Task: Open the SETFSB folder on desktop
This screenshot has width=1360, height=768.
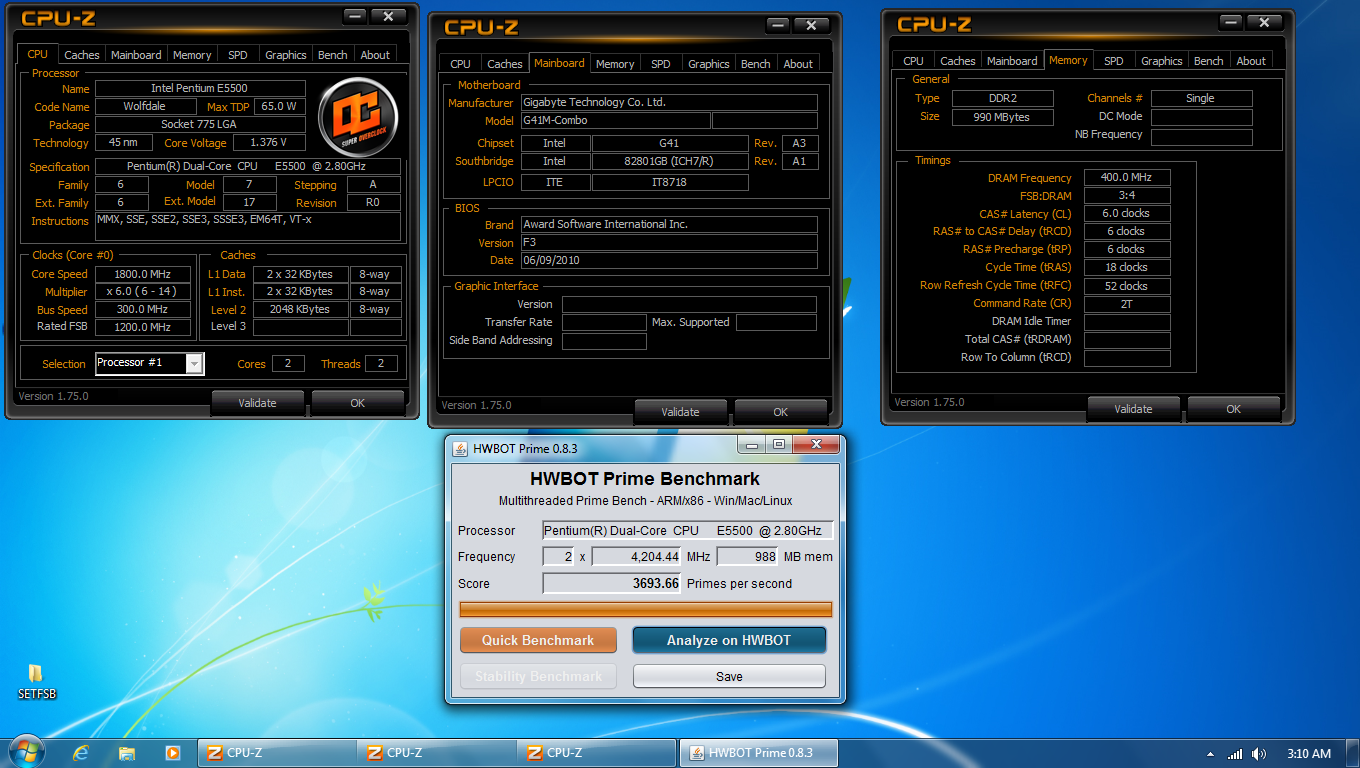Action: (x=36, y=682)
